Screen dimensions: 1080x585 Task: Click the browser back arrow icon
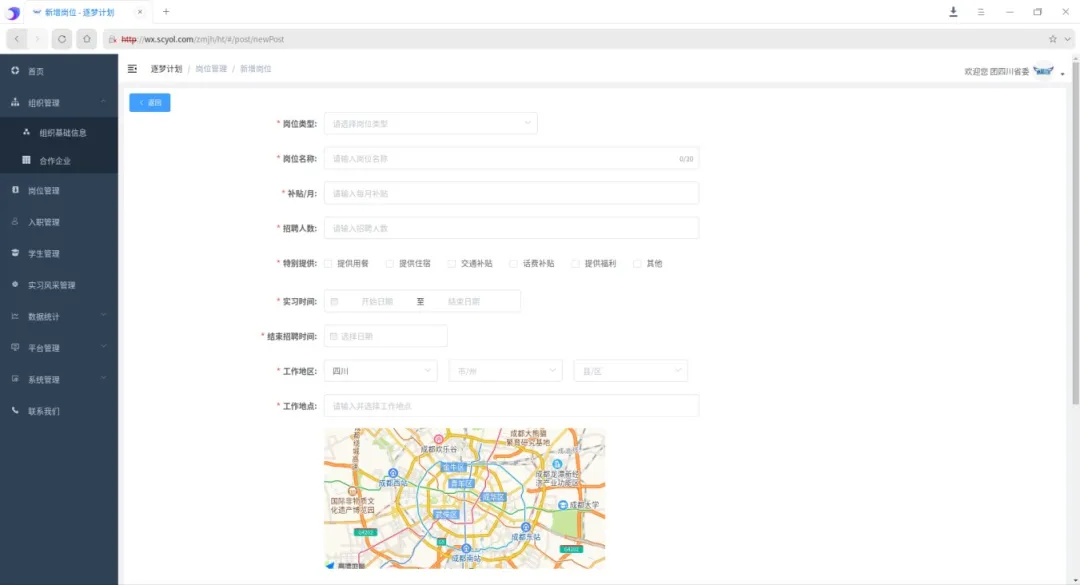pos(18,38)
